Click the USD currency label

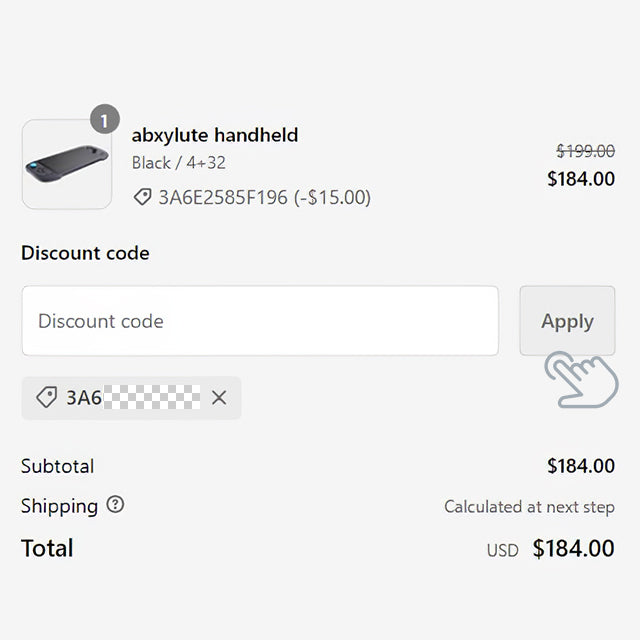(502, 550)
